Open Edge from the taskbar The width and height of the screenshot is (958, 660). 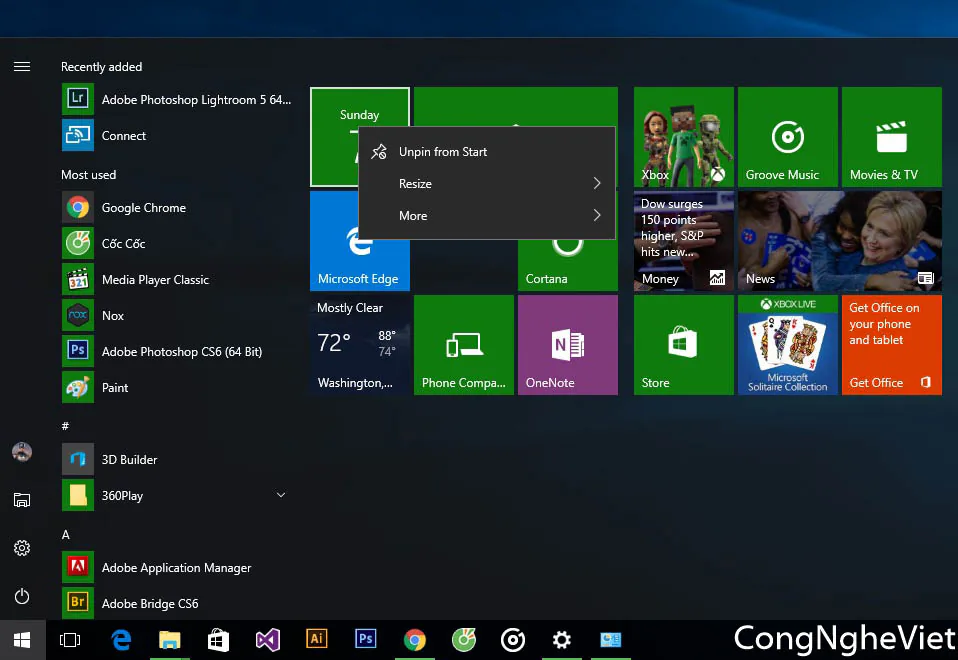pos(121,640)
